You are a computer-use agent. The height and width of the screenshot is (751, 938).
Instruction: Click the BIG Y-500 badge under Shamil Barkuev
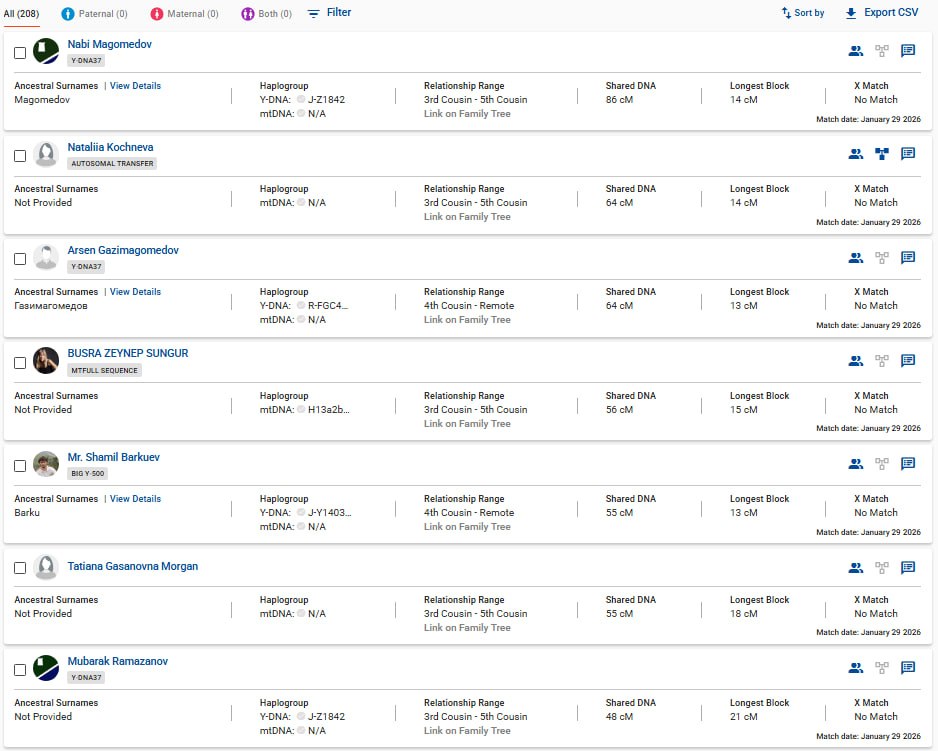pos(88,473)
